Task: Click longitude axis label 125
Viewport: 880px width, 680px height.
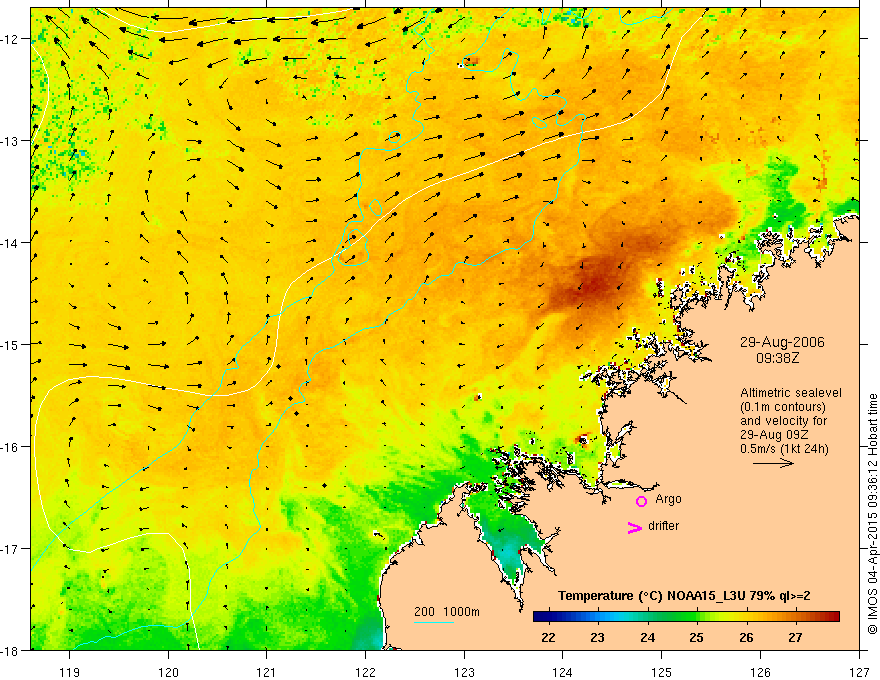Action: click(662, 673)
